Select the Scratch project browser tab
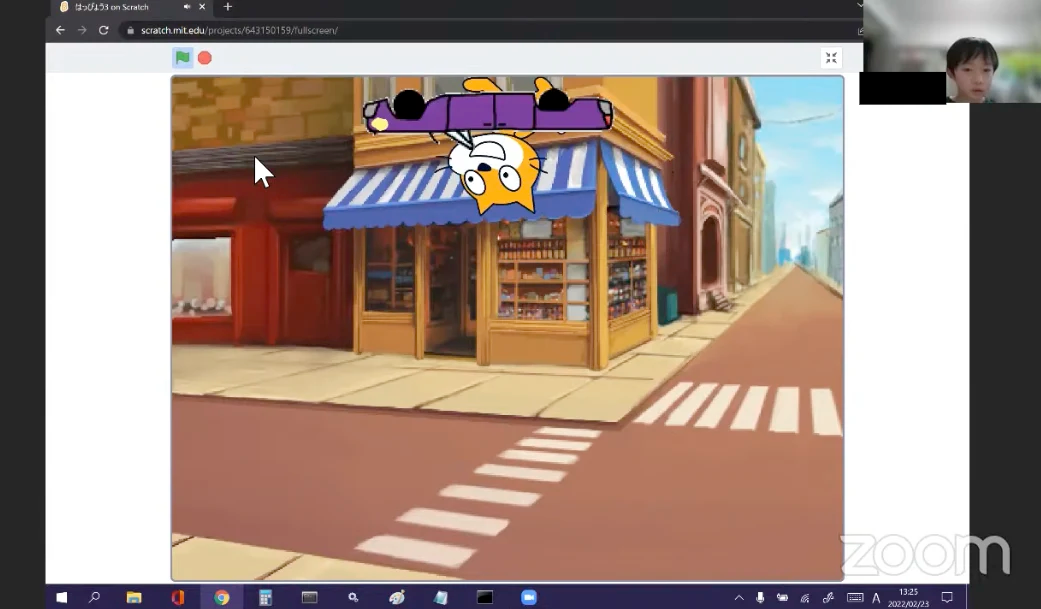Image resolution: width=1041 pixels, height=609 pixels. pyautogui.click(x=130, y=7)
